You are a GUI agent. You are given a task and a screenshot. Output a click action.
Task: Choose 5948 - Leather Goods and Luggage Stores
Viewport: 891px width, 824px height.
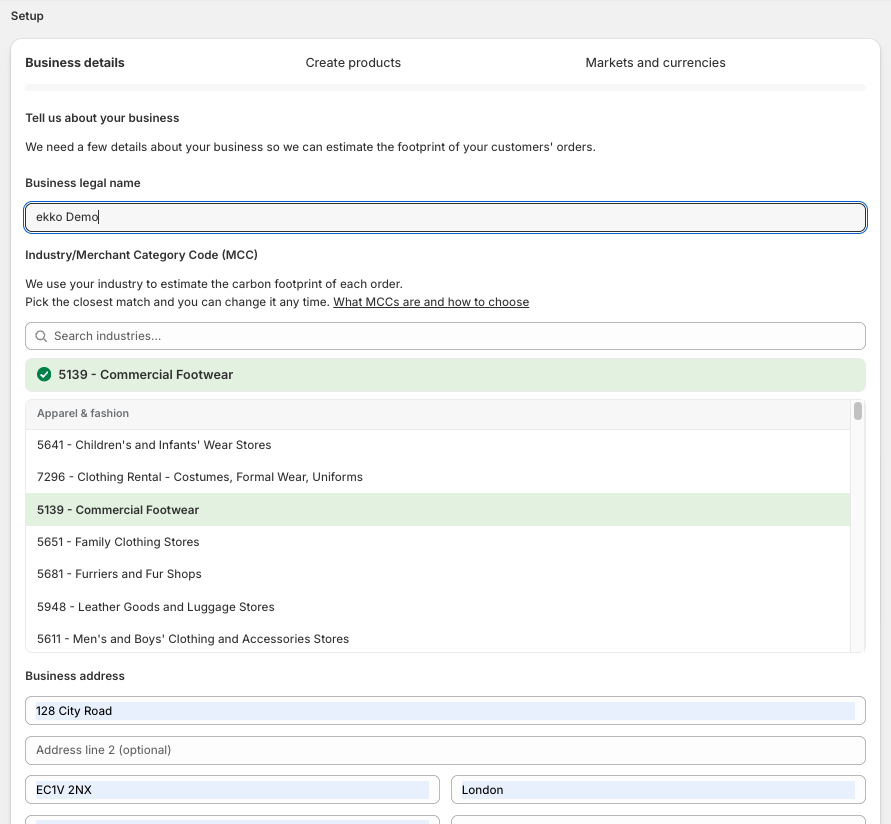coord(438,607)
